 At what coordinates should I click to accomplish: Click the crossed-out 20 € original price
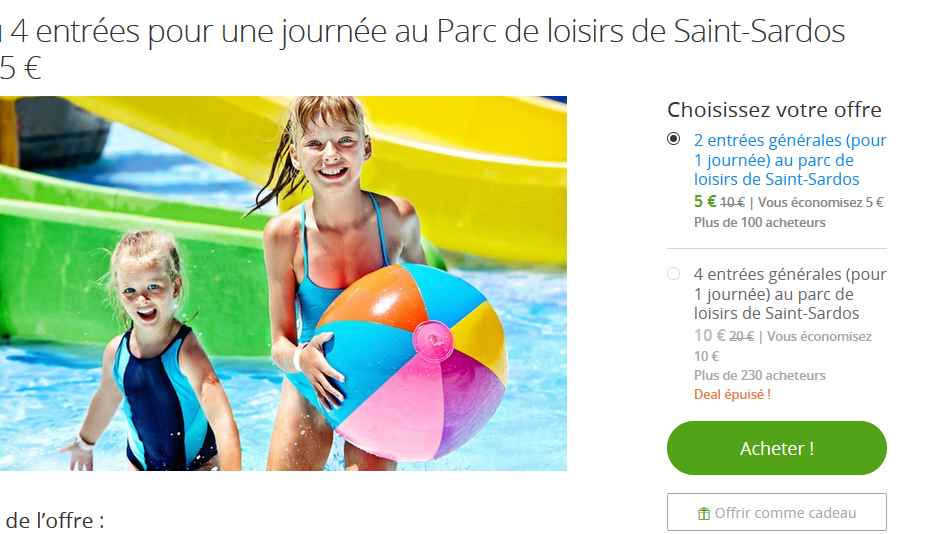point(742,337)
